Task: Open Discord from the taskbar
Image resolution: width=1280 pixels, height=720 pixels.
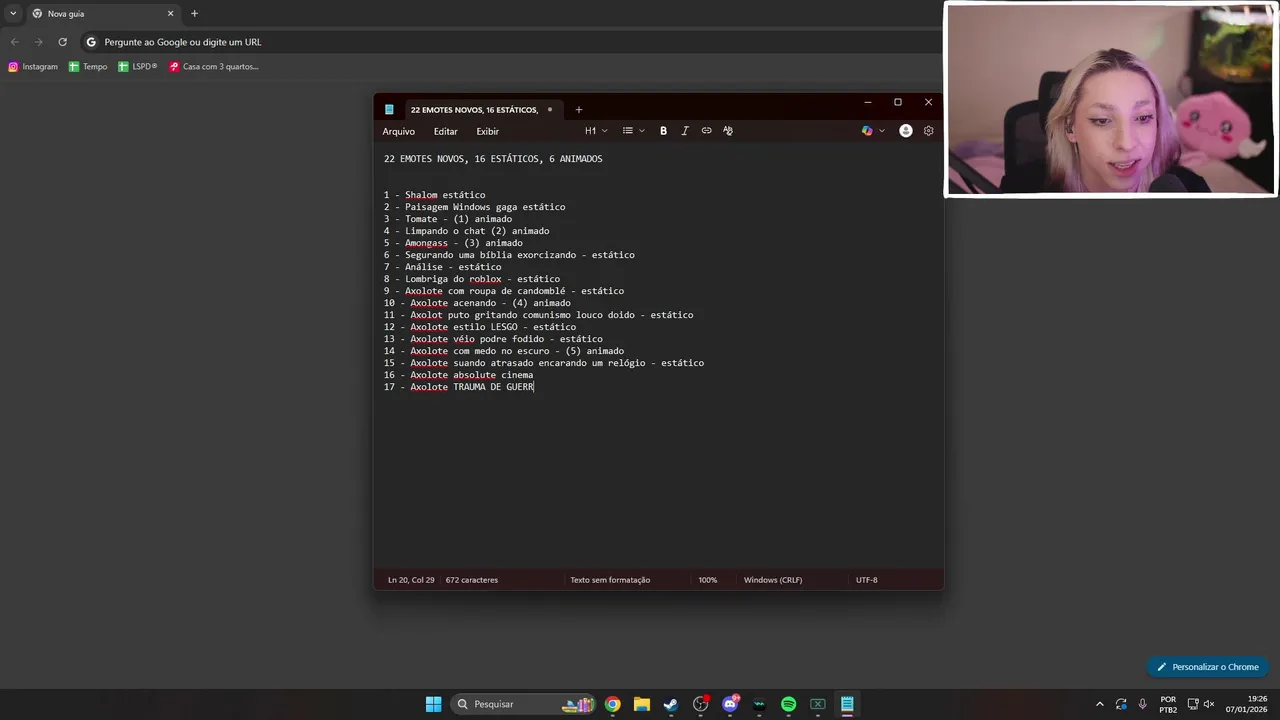Action: click(730, 704)
